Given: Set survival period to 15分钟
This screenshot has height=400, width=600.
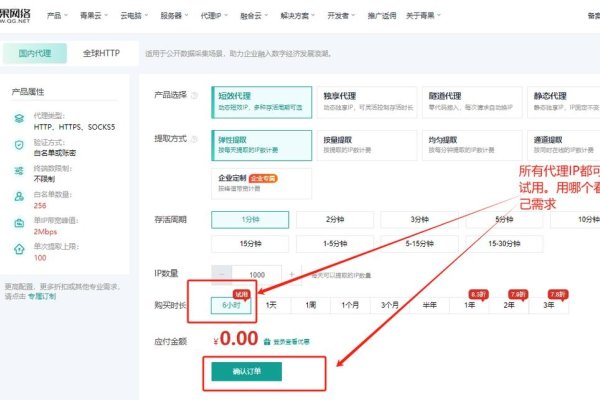Looking at the screenshot, I should 250,244.
